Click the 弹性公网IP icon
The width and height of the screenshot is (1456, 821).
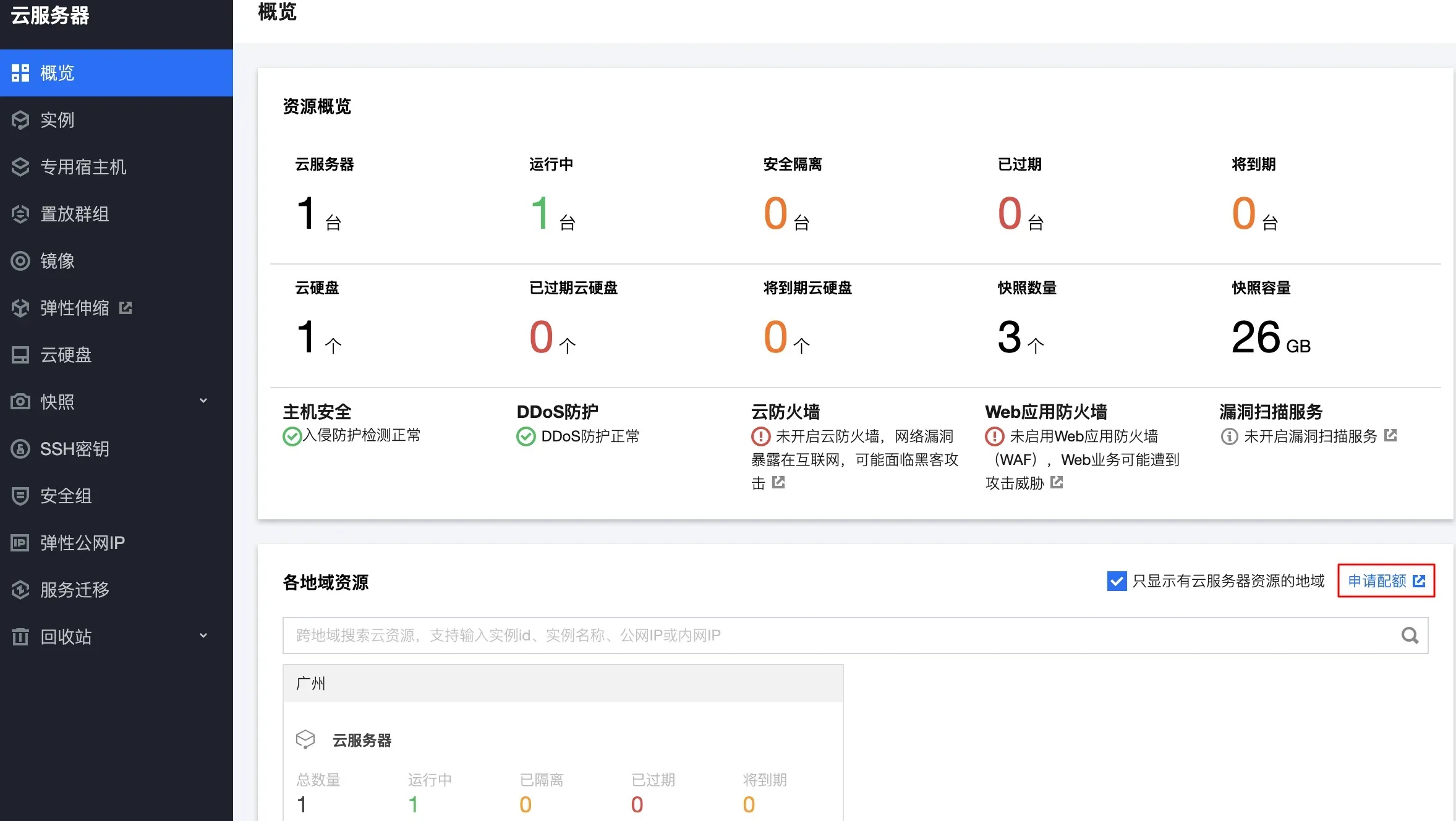20,543
